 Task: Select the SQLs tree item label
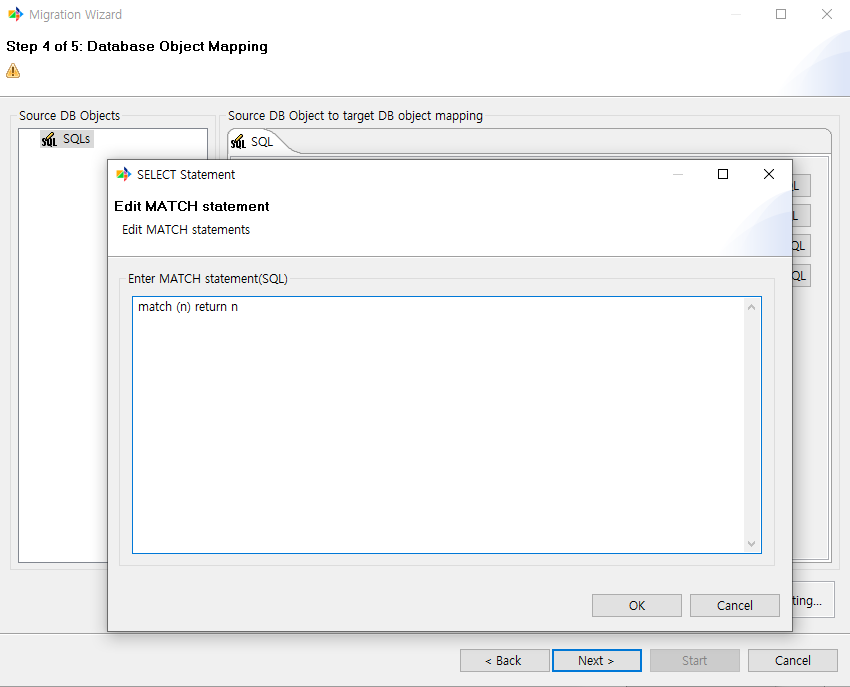77,139
